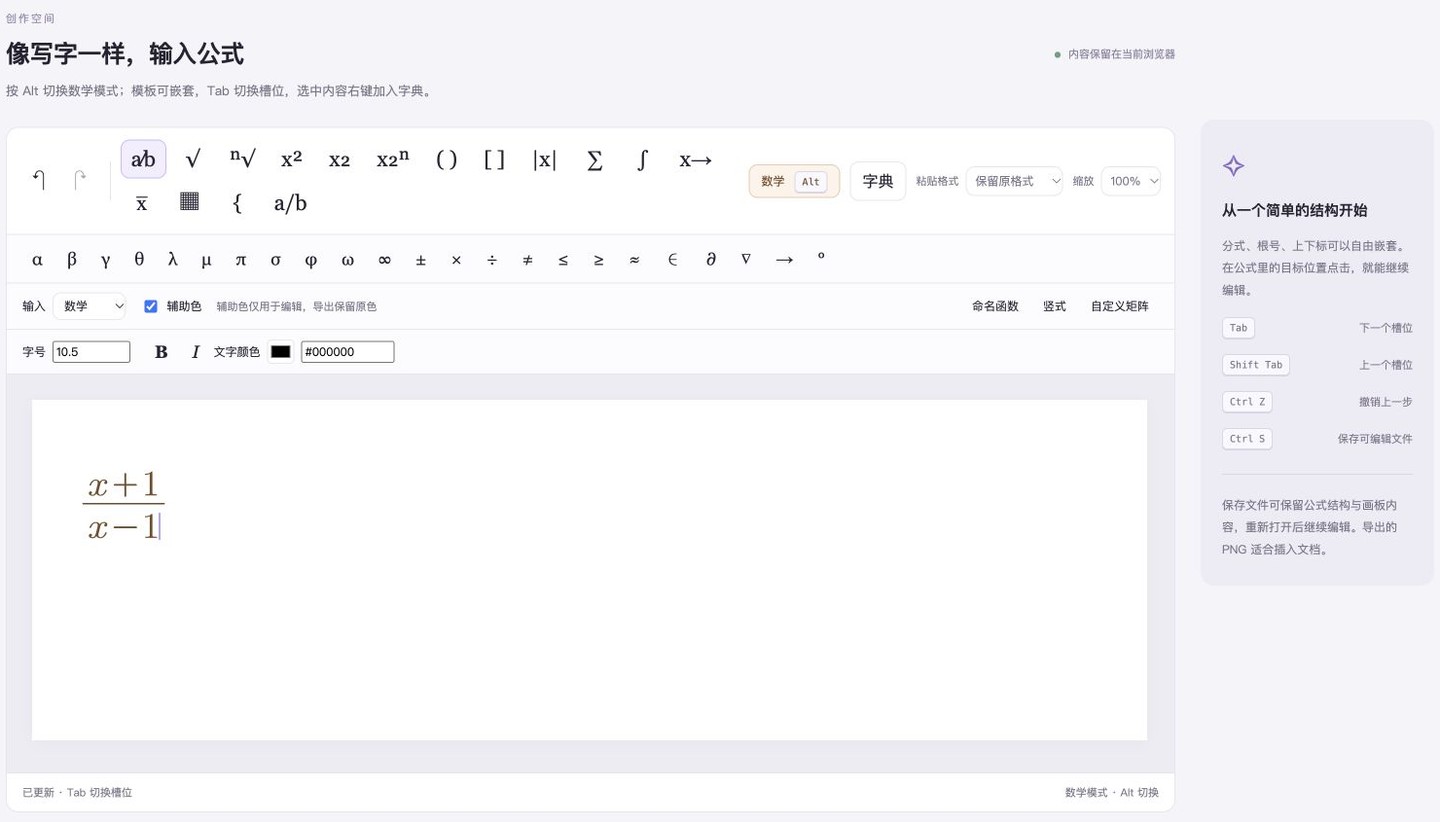Image resolution: width=1440 pixels, height=822 pixels.
Task: Open the black text color swatch
Action: [x=281, y=352]
